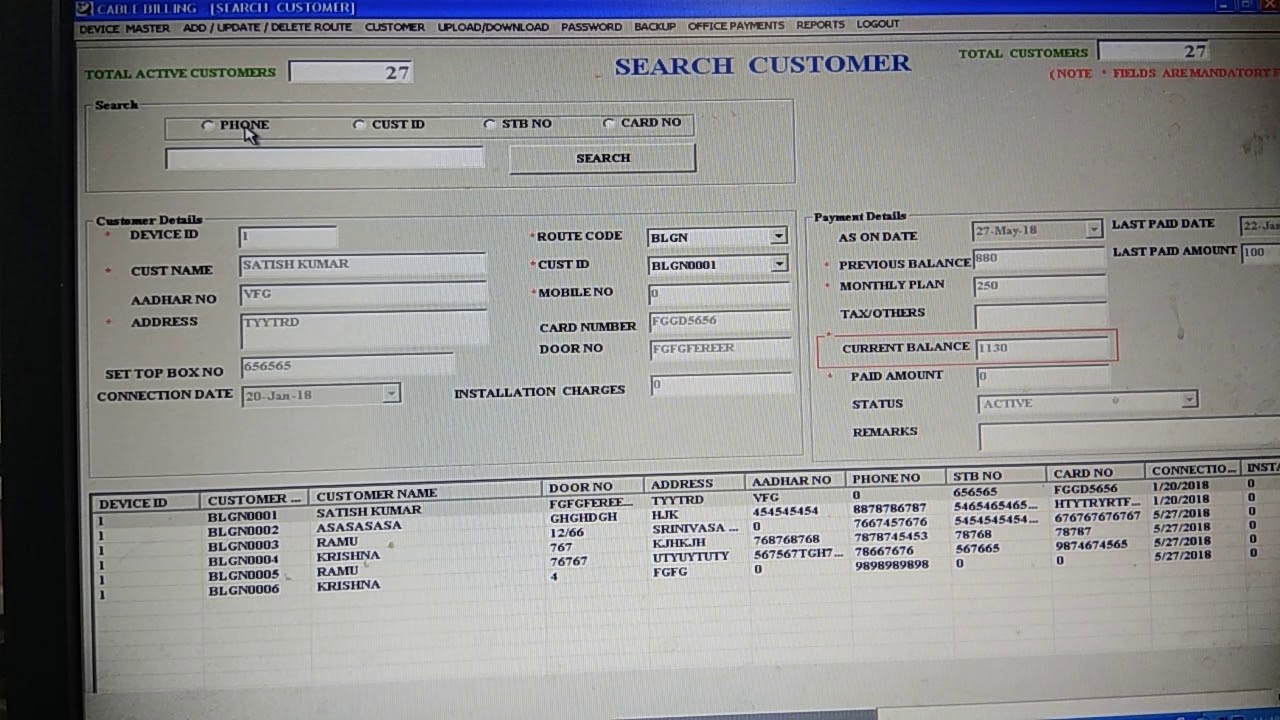Click the AADHAR NO field
This screenshot has height=720, width=1280.
tap(363, 295)
